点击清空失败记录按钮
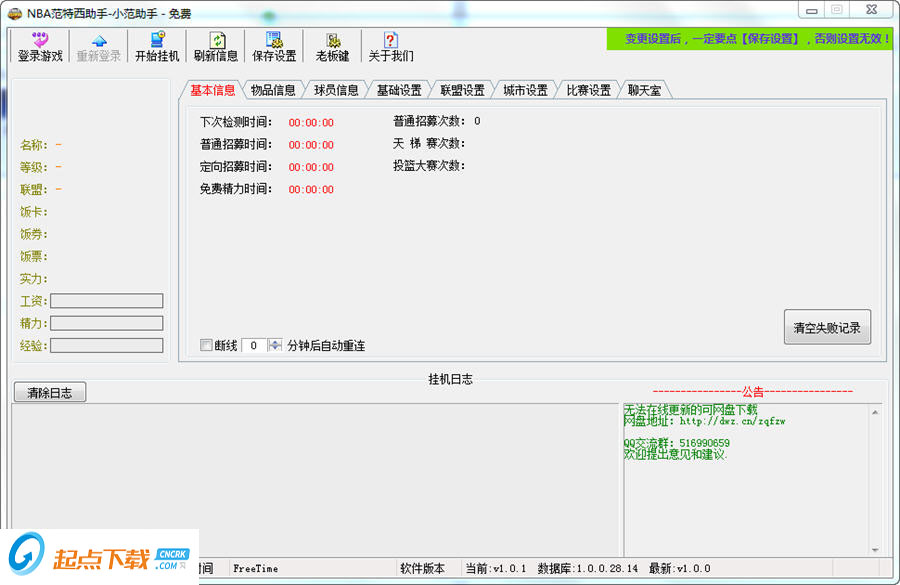Image resolution: width=900 pixels, height=585 pixels. click(826, 327)
